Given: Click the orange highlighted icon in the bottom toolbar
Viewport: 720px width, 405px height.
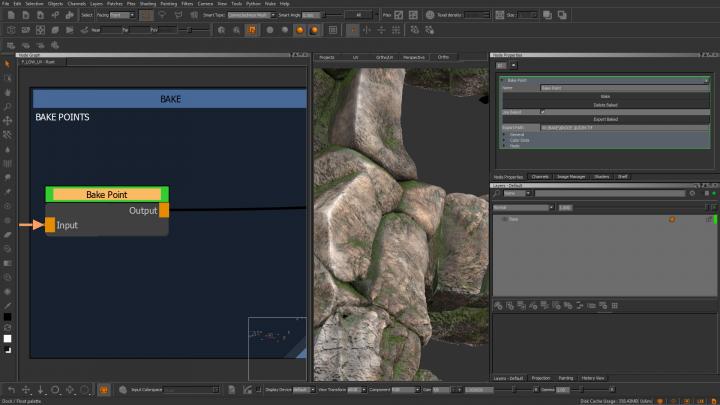Looking at the screenshot, I should point(103,389).
